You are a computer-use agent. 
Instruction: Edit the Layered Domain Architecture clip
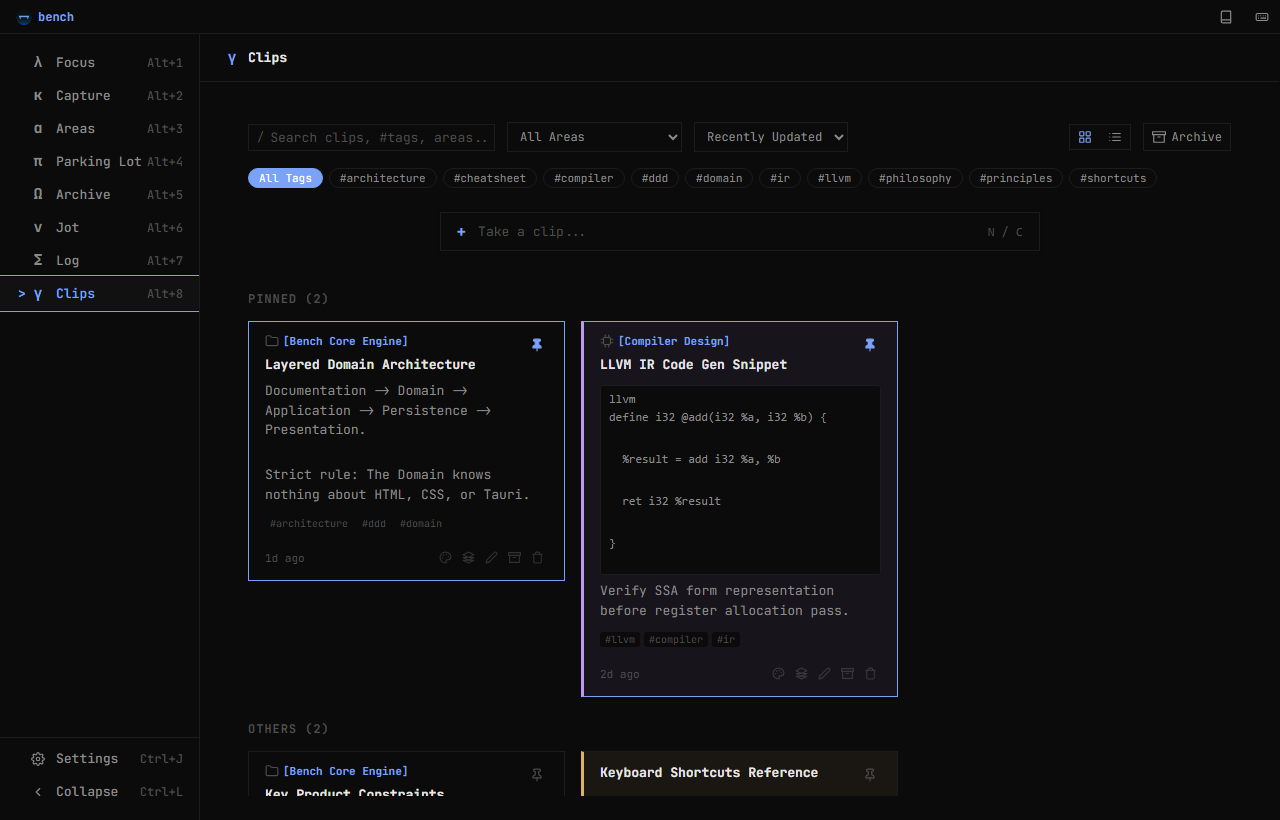point(491,558)
